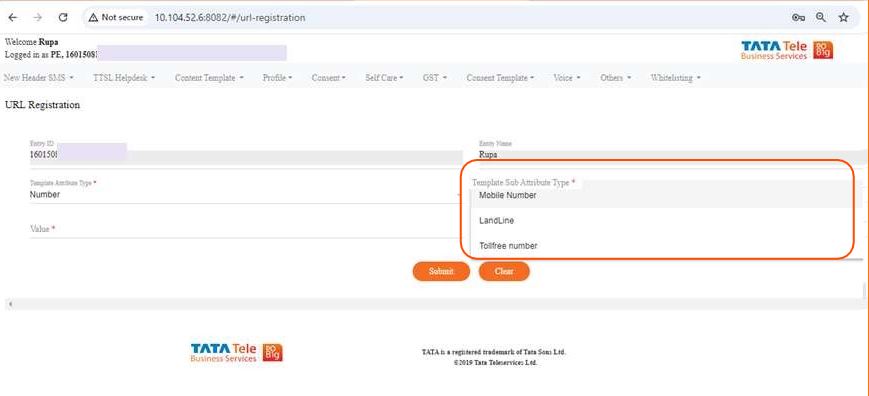The image size is (869, 396).
Task: Click the Tata Tele logo in header
Action: [x=787, y=50]
